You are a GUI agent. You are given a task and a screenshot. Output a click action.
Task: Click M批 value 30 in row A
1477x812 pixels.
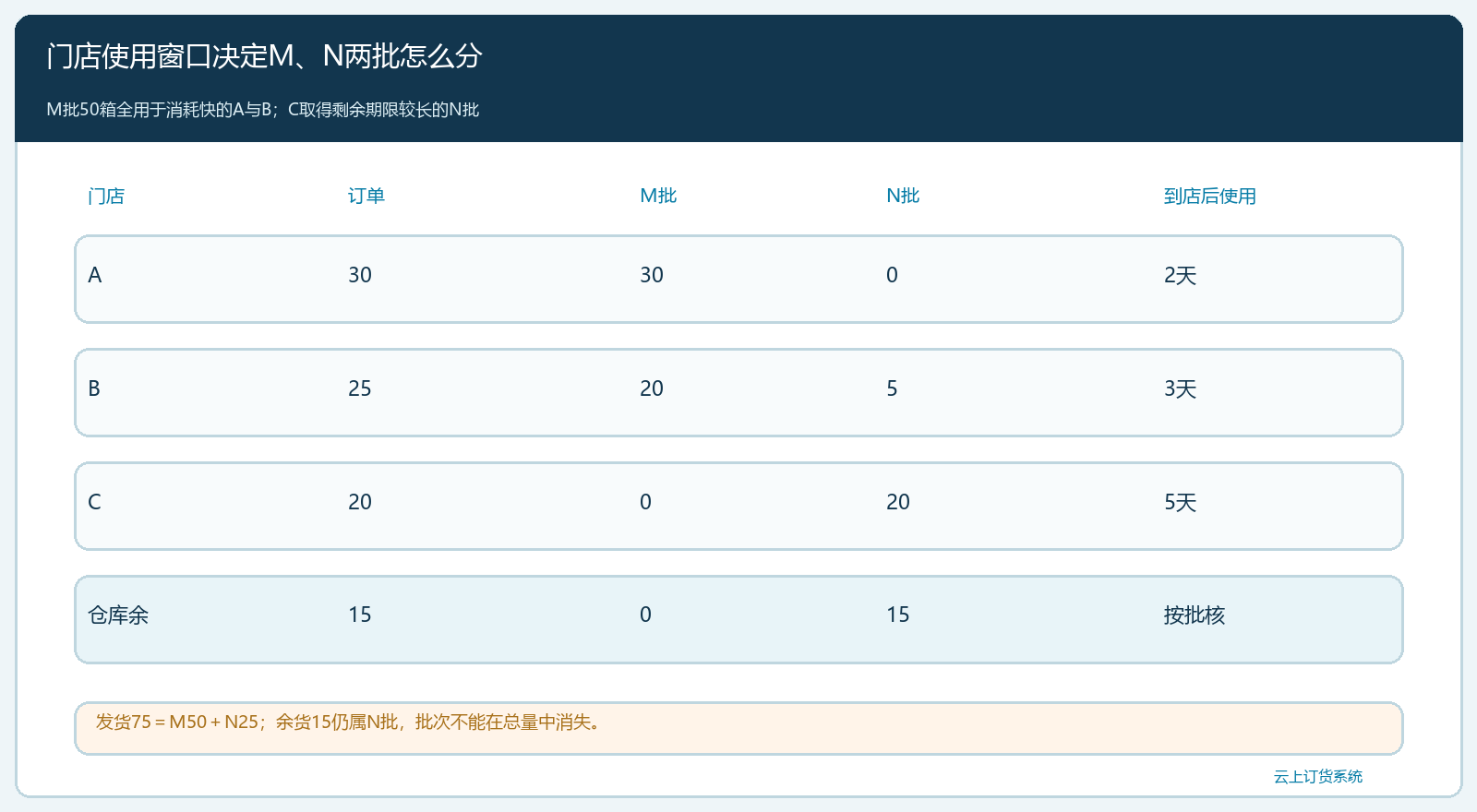click(x=652, y=275)
